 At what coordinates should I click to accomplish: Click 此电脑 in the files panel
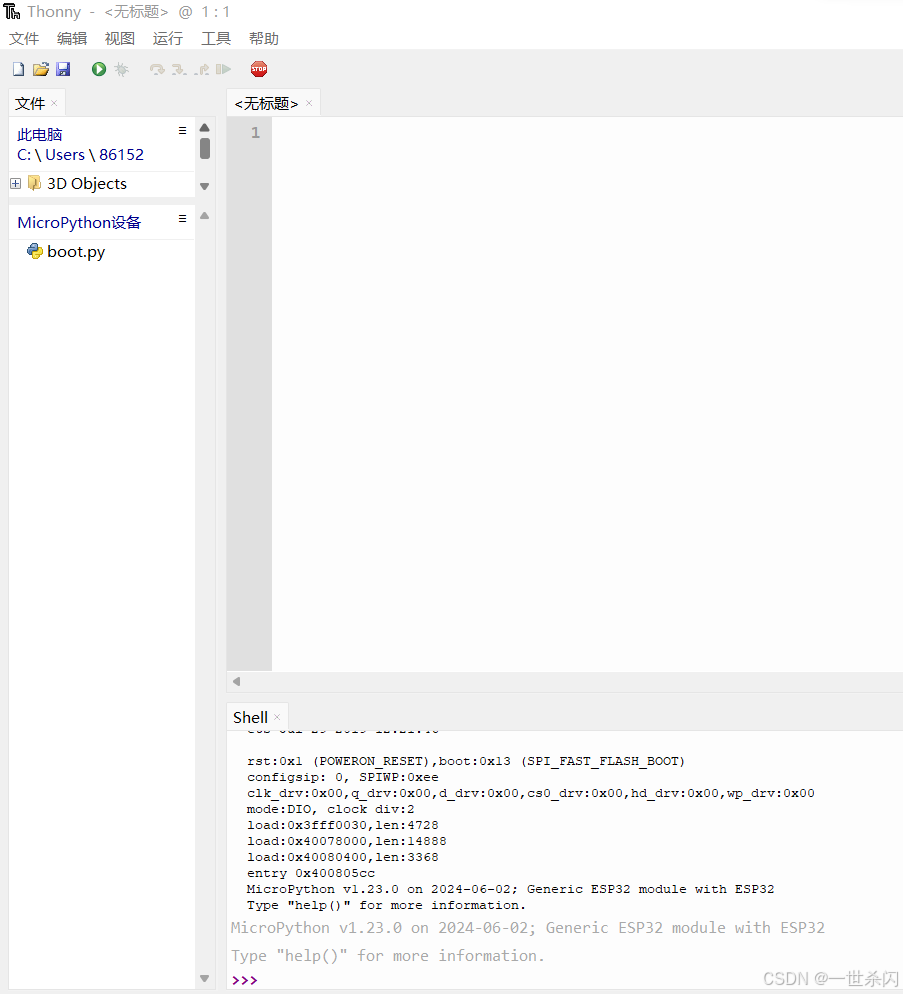(x=39, y=133)
